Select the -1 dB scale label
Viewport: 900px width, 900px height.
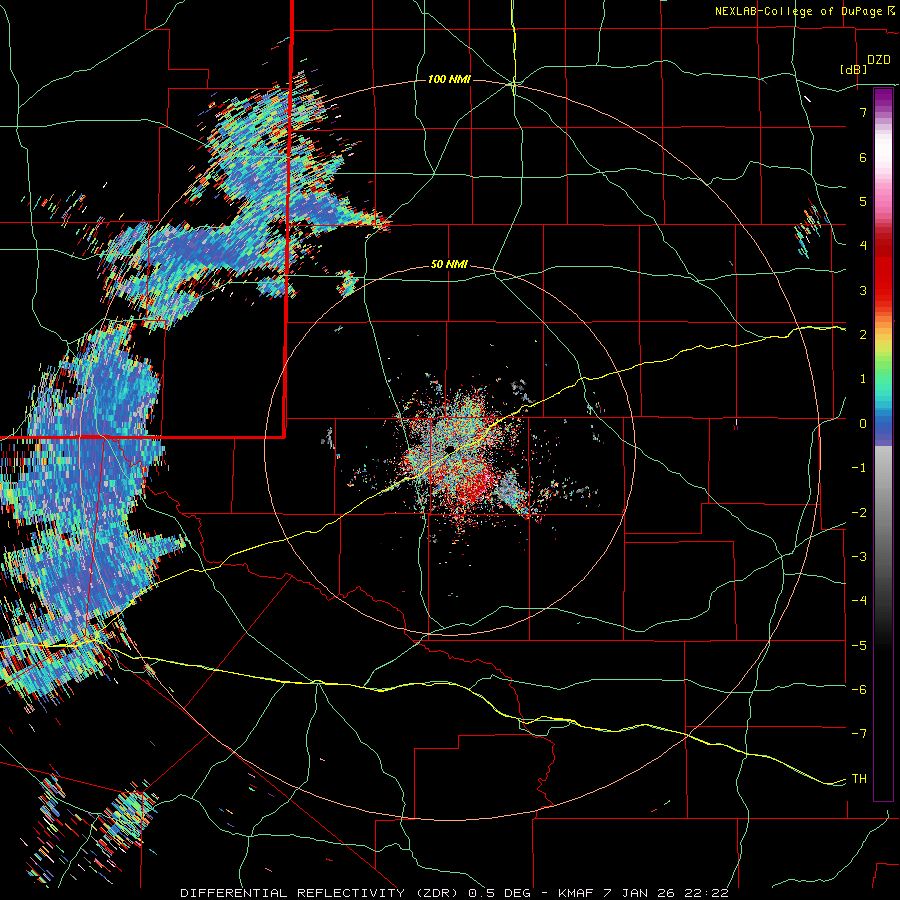pyautogui.click(x=859, y=468)
